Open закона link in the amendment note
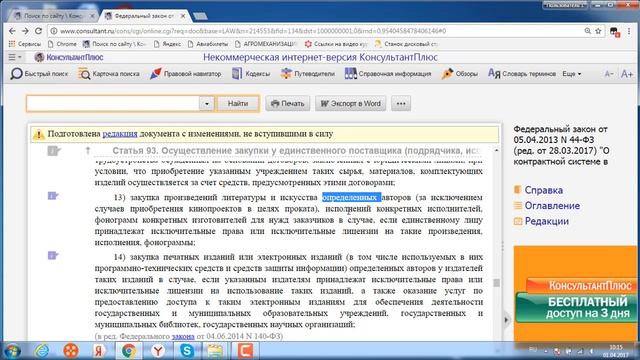Screen dimensions: 640x360 [x=183, y=336]
